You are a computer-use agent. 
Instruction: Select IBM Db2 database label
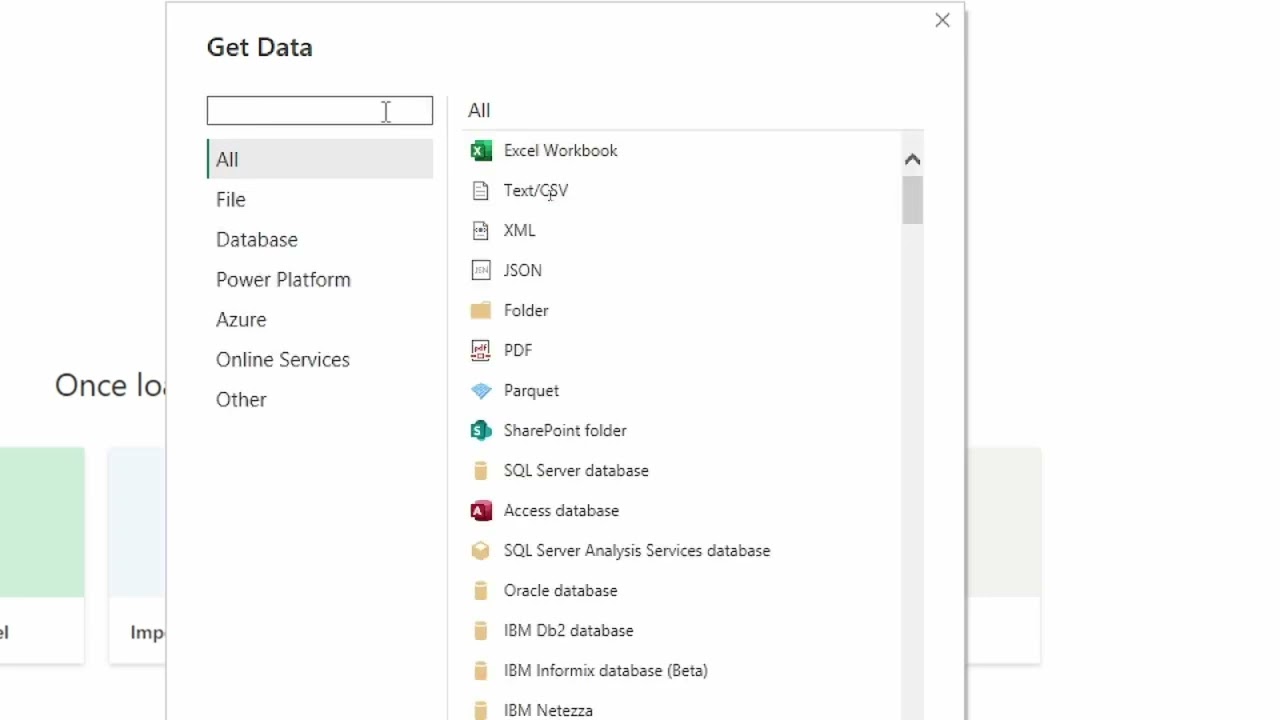[568, 631]
